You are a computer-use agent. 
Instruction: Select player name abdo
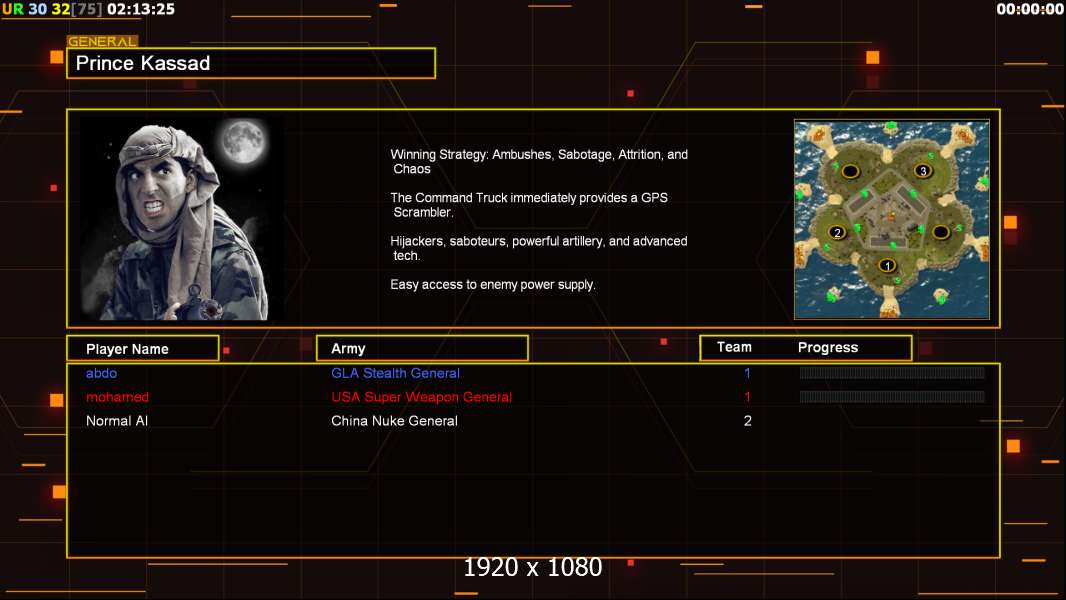tap(101, 373)
